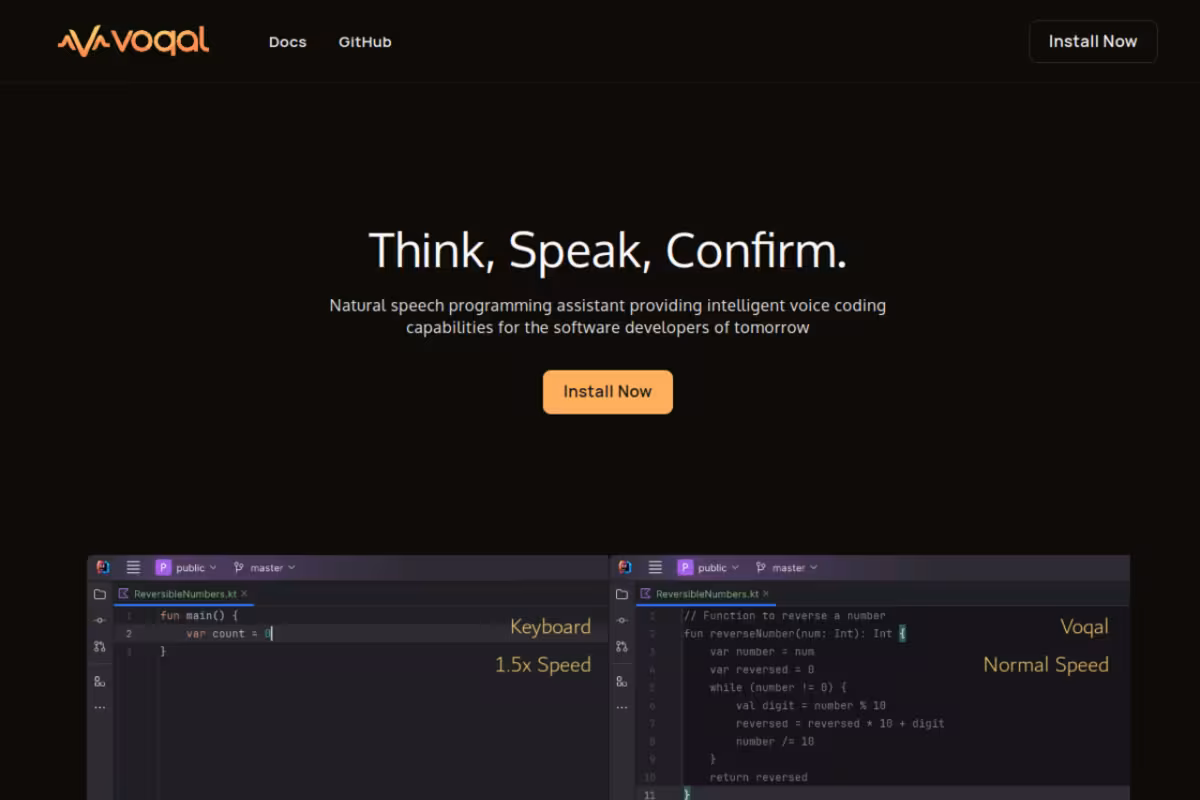Click the IntelliJ logo in the Voqal demo
Image resolution: width=1200 pixels, height=800 pixels.
tap(625, 567)
